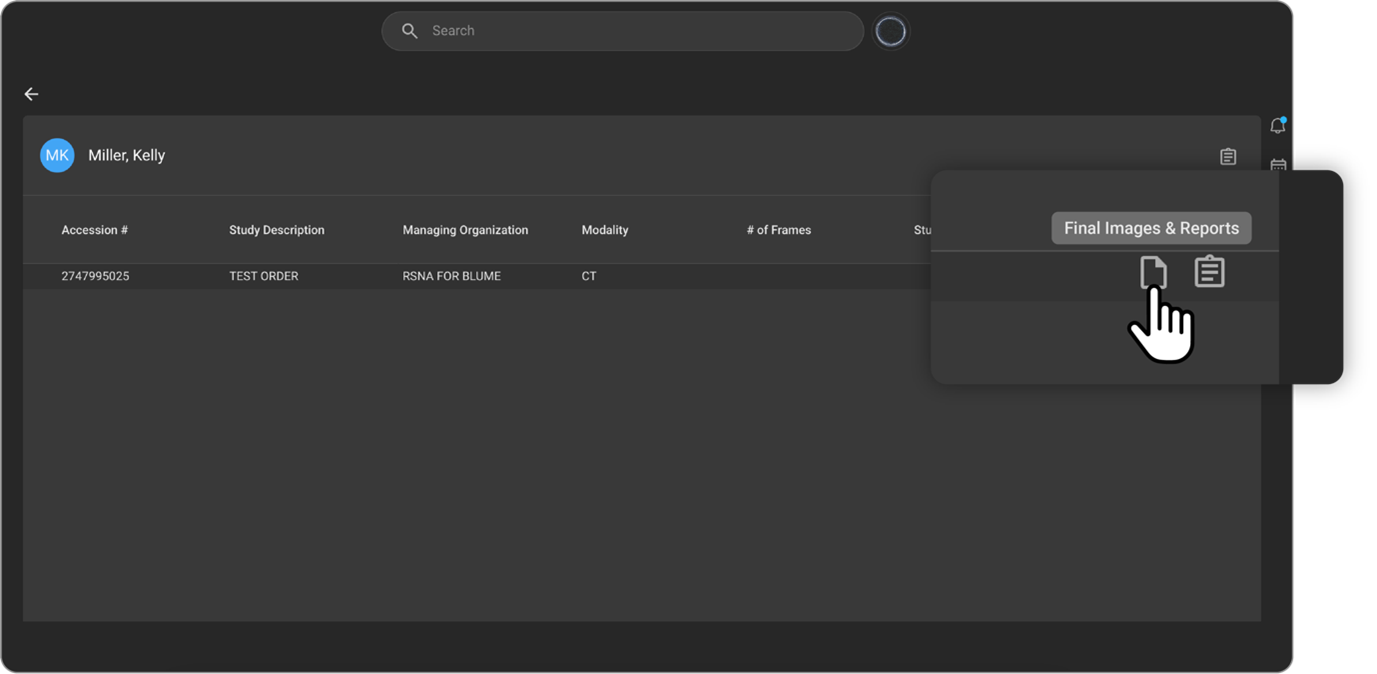Click the Final Images & Reports document icon
The image size is (1377, 674).
1153,272
